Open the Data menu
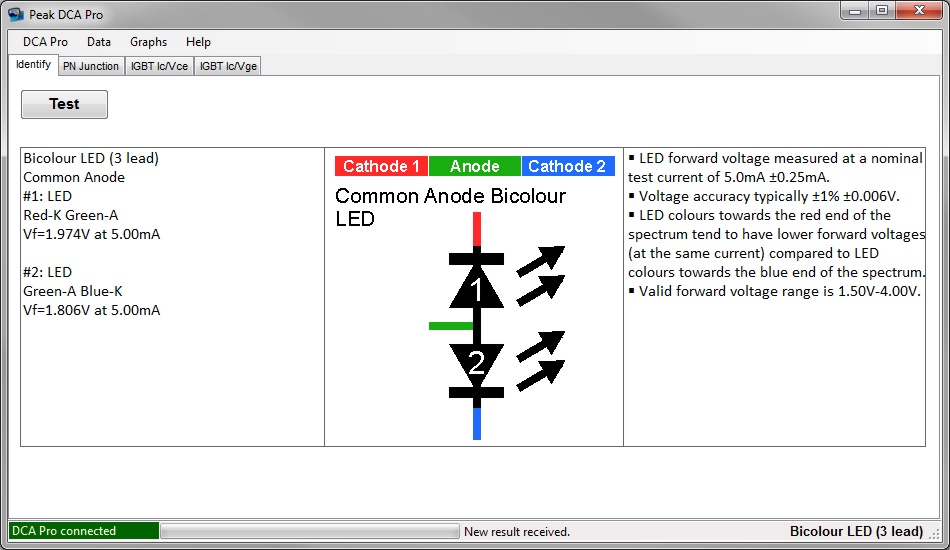The image size is (950, 550). pyautogui.click(x=99, y=42)
